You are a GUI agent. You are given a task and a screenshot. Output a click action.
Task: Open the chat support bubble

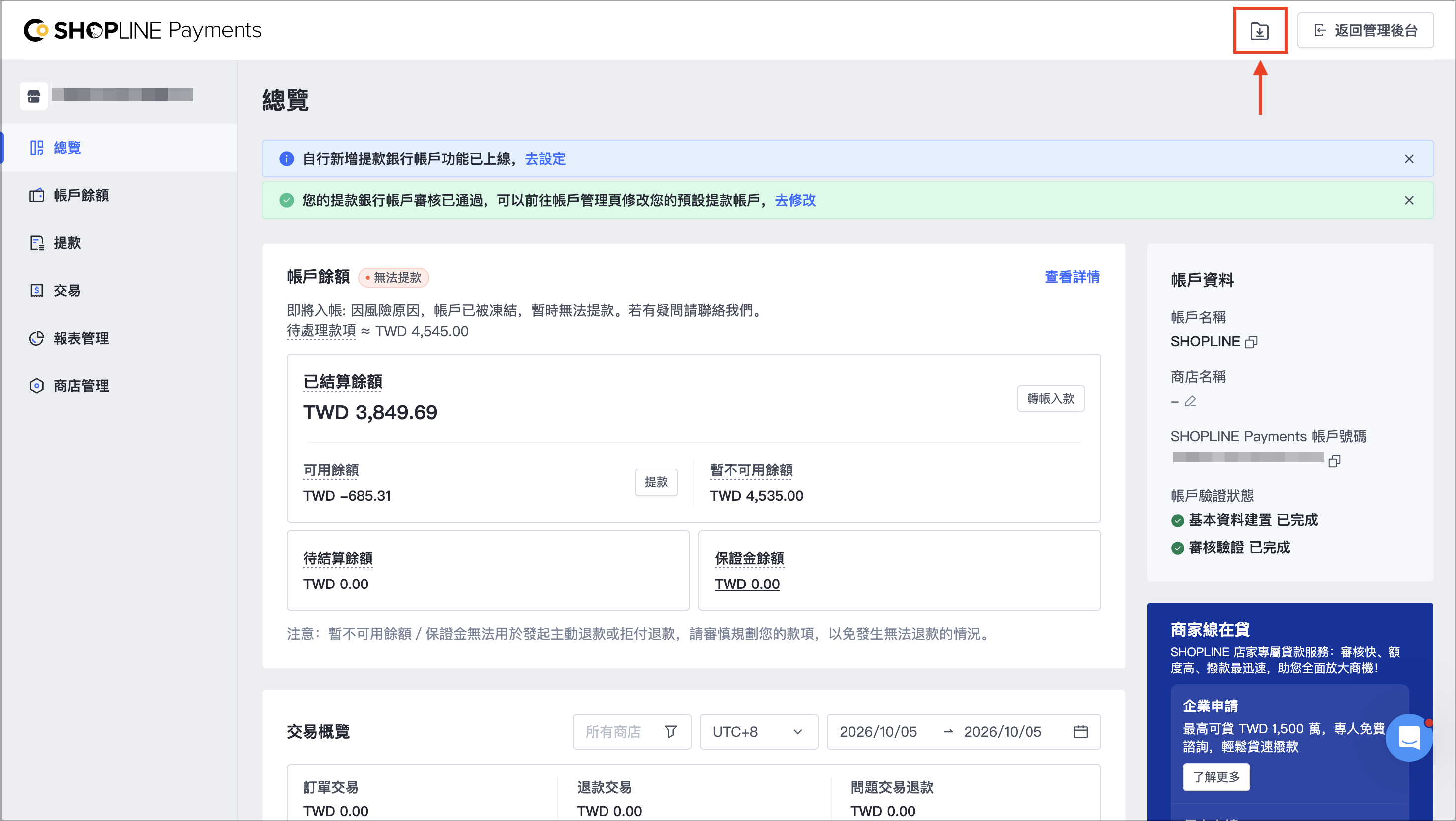point(1408,737)
